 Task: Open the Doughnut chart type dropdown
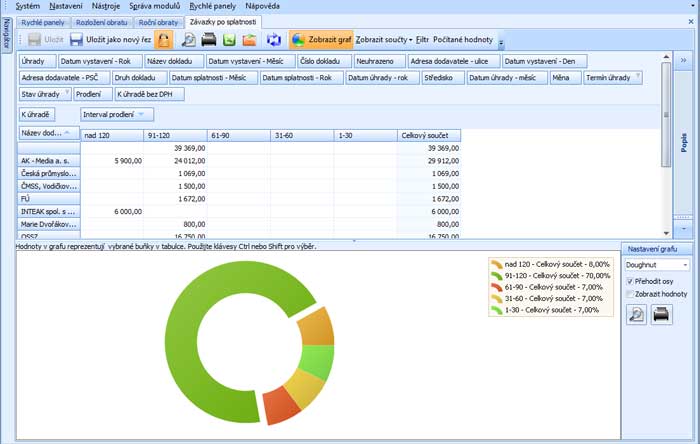[684, 265]
